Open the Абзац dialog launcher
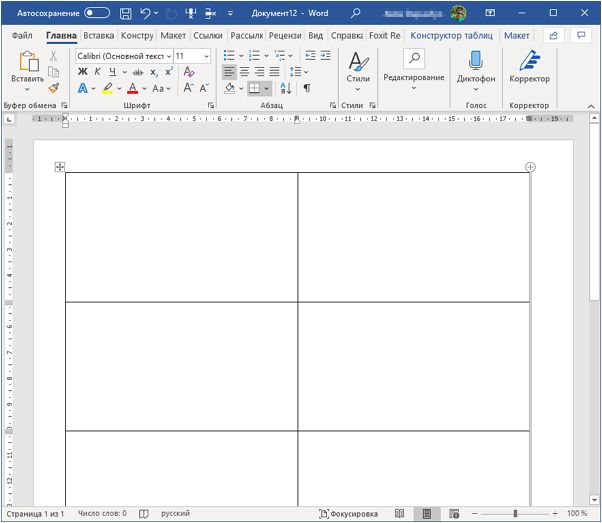Screen dimensions: 602x523 [x=332, y=105]
